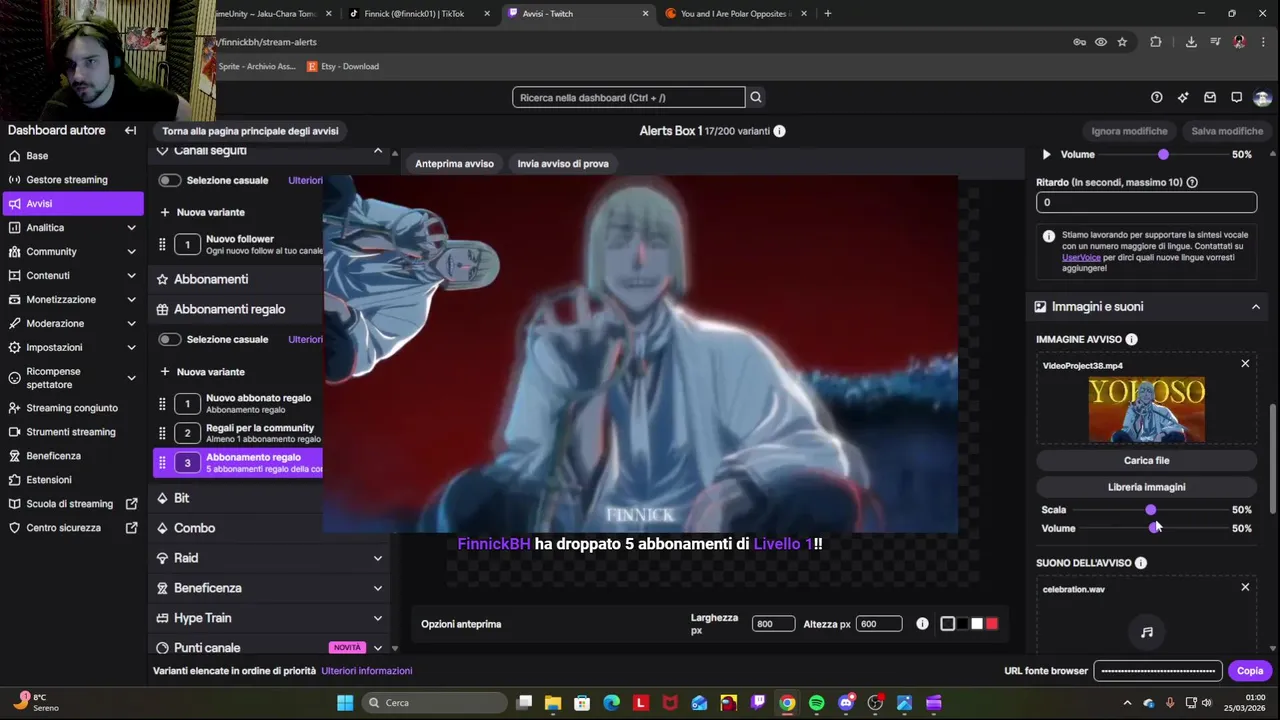Select Nuovo abbonato regalo variant 1
The height and width of the screenshot is (720, 1280).
[238, 403]
